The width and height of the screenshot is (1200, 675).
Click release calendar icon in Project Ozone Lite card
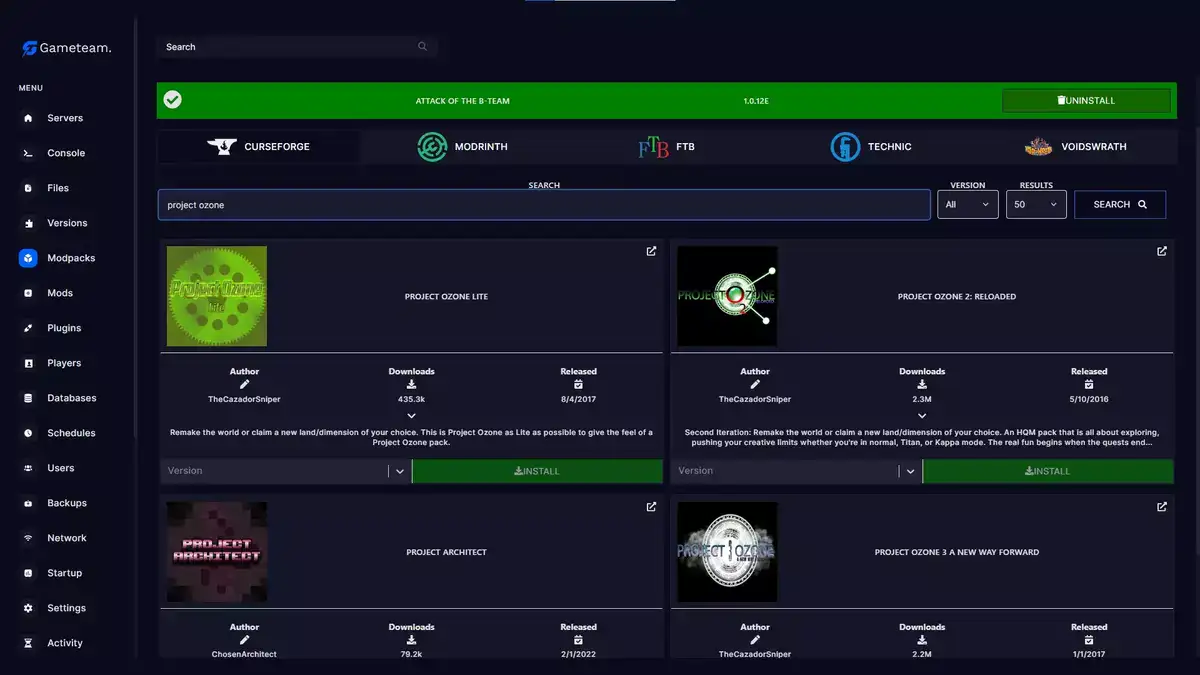[x=578, y=385]
